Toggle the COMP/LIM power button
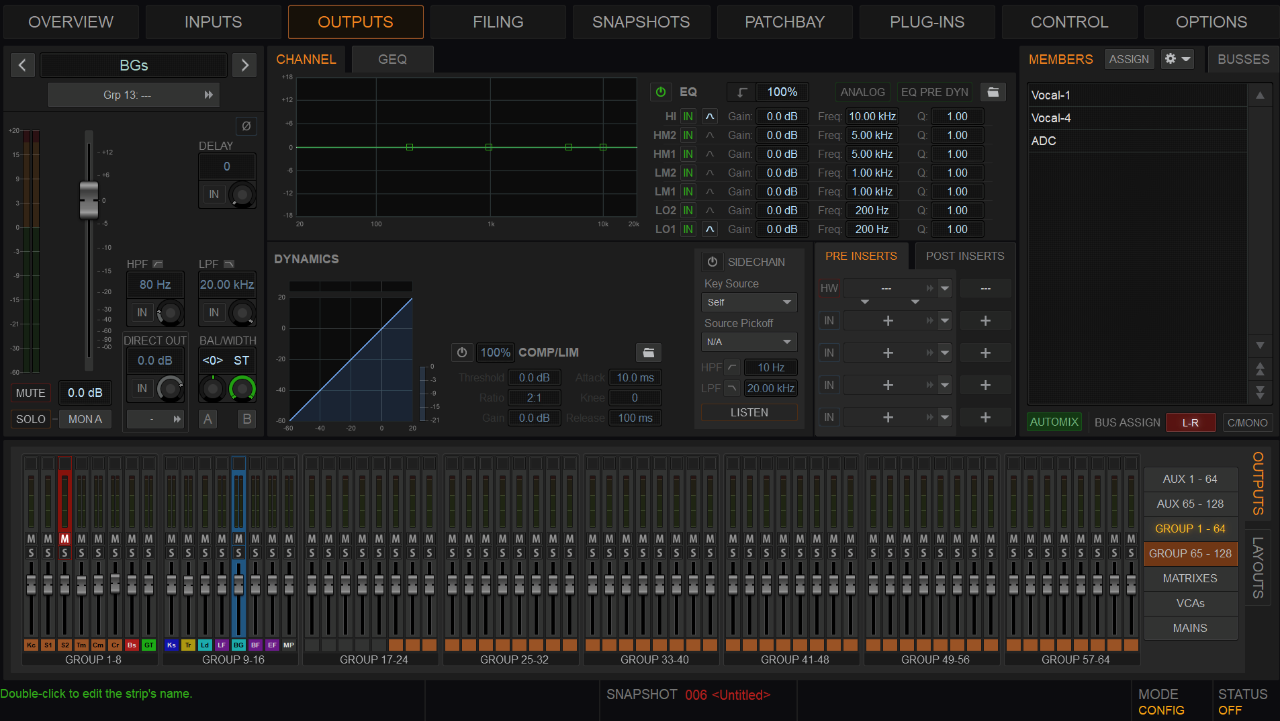Image resolution: width=1280 pixels, height=721 pixels. (461, 352)
